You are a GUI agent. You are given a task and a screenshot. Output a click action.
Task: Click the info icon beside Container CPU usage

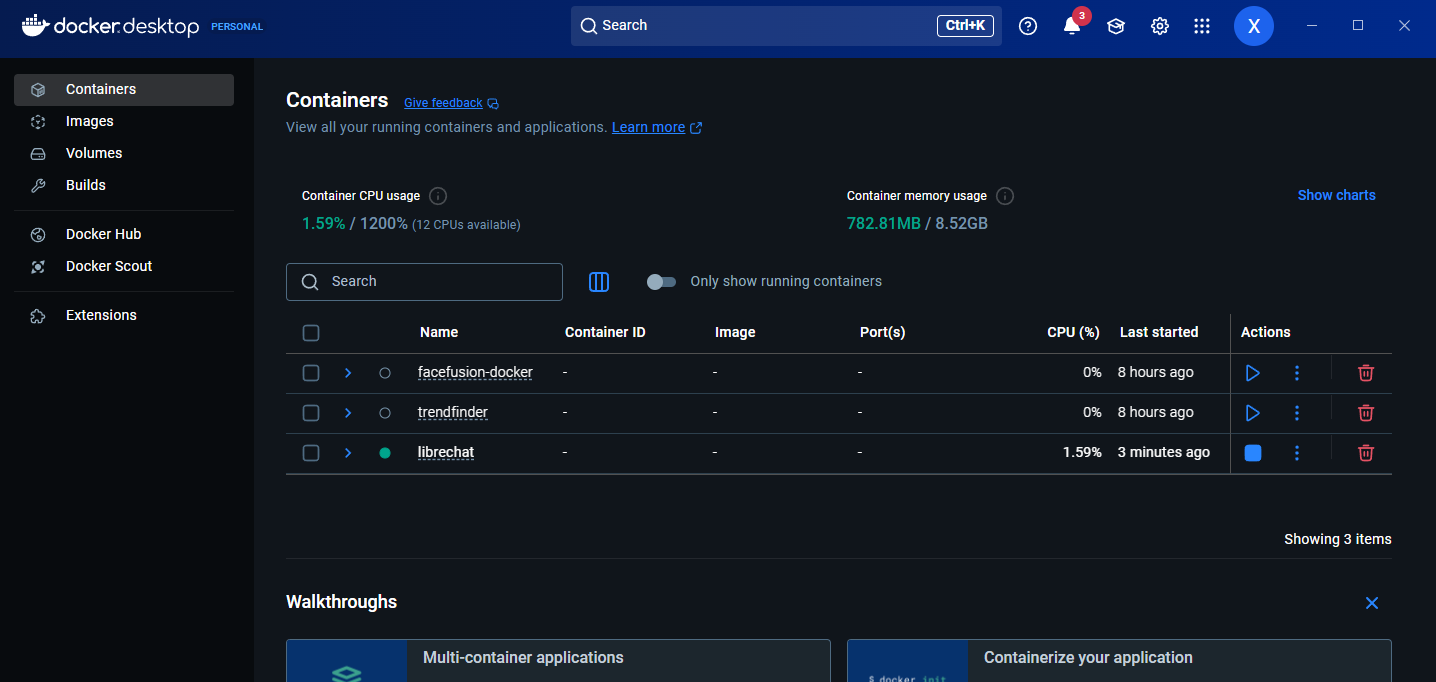coord(438,196)
